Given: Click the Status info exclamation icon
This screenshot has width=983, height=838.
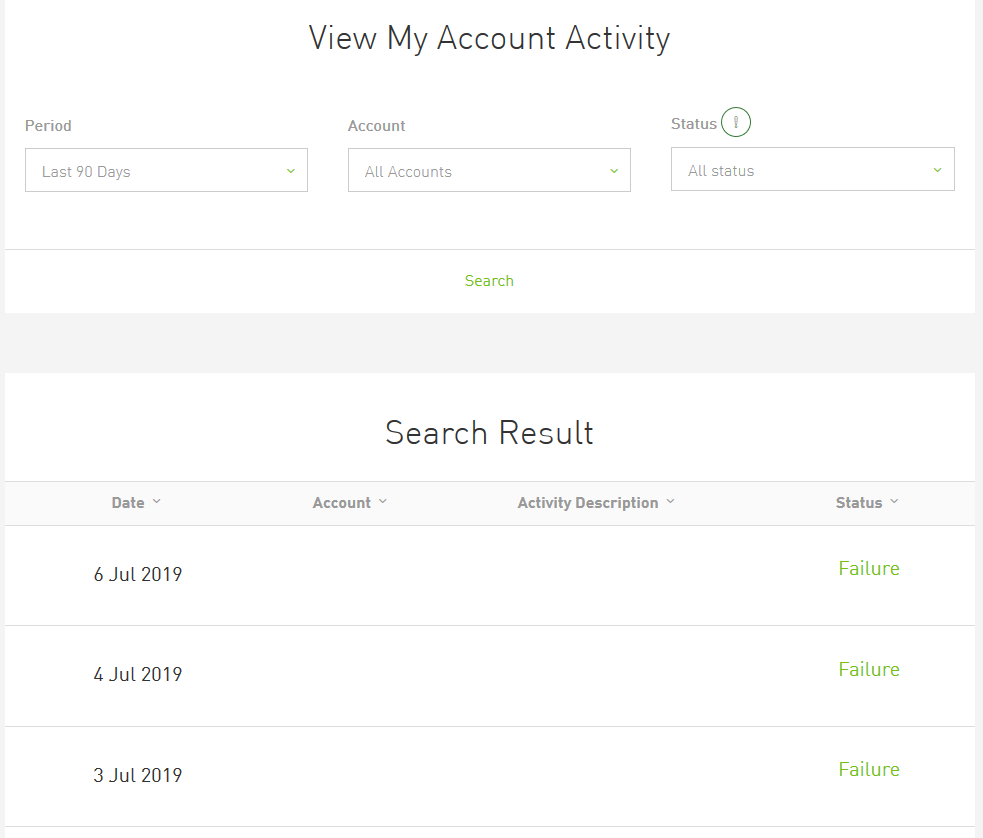Looking at the screenshot, I should point(735,122).
